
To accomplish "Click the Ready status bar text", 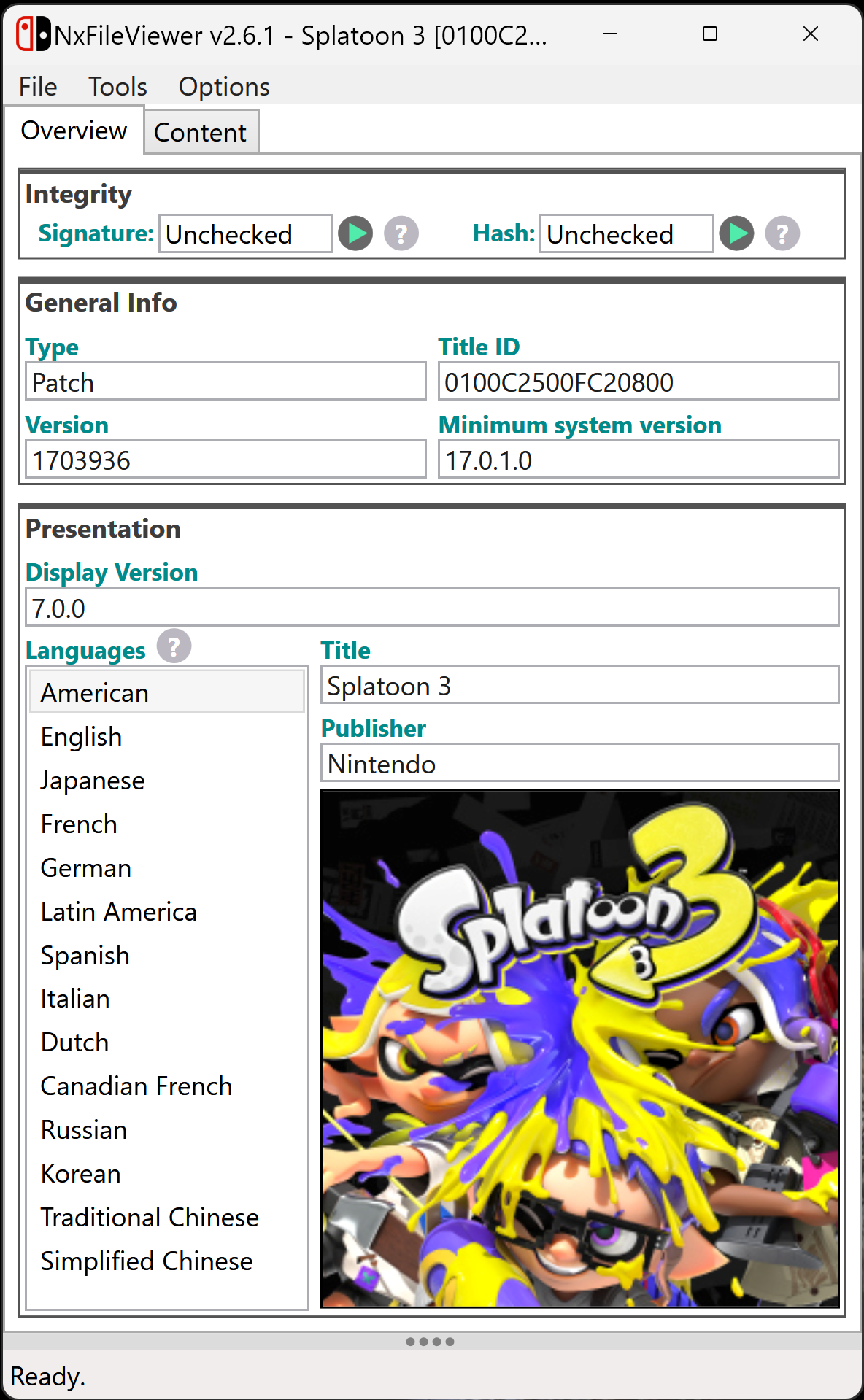I will [x=47, y=1376].
